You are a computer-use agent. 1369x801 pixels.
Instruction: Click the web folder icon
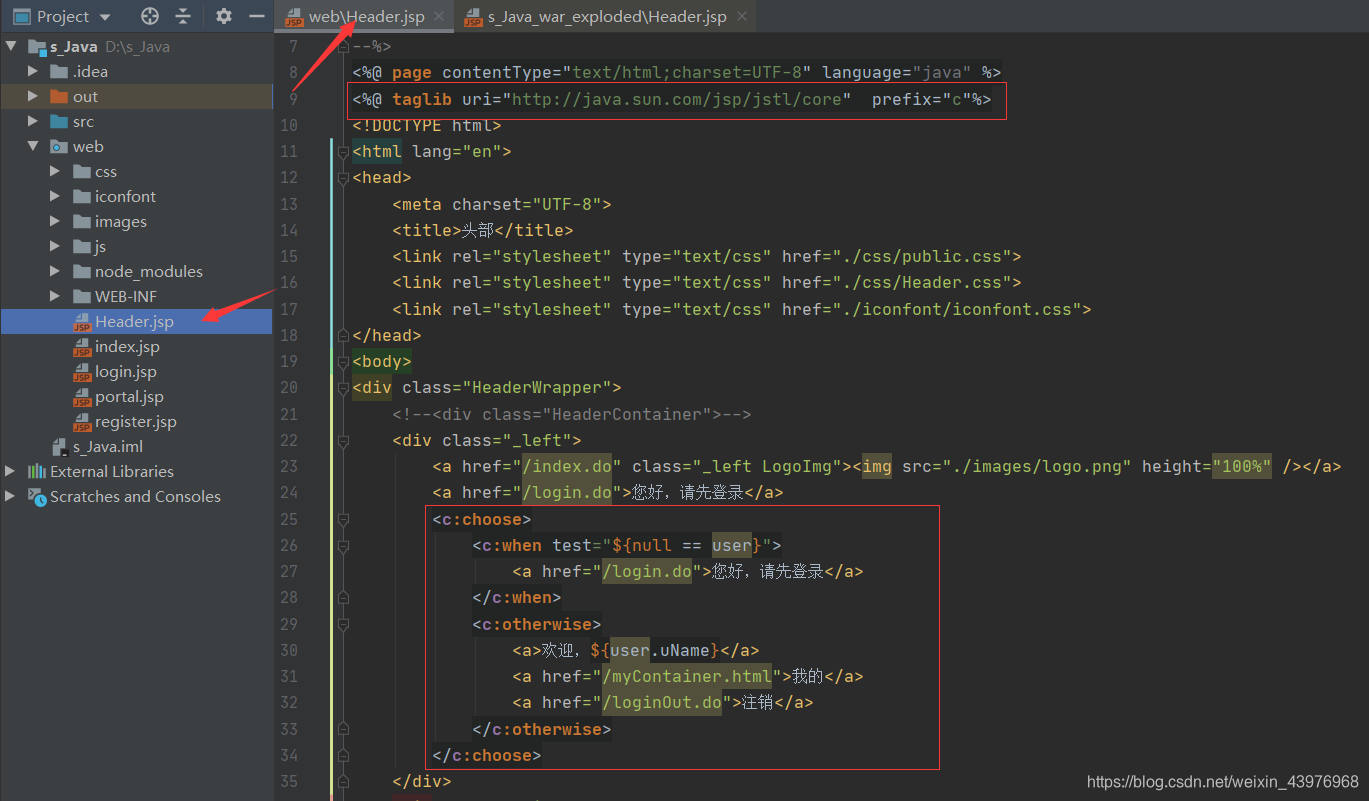[x=59, y=146]
